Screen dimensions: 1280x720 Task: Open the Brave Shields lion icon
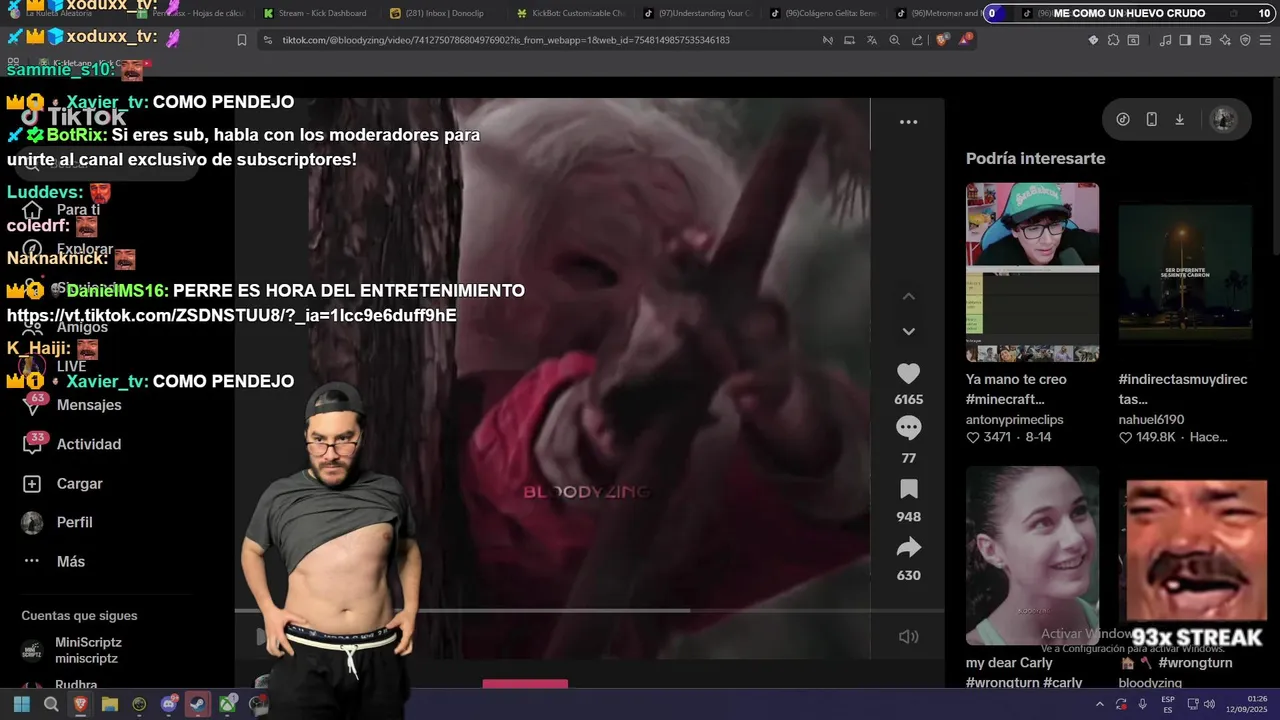tap(943, 40)
